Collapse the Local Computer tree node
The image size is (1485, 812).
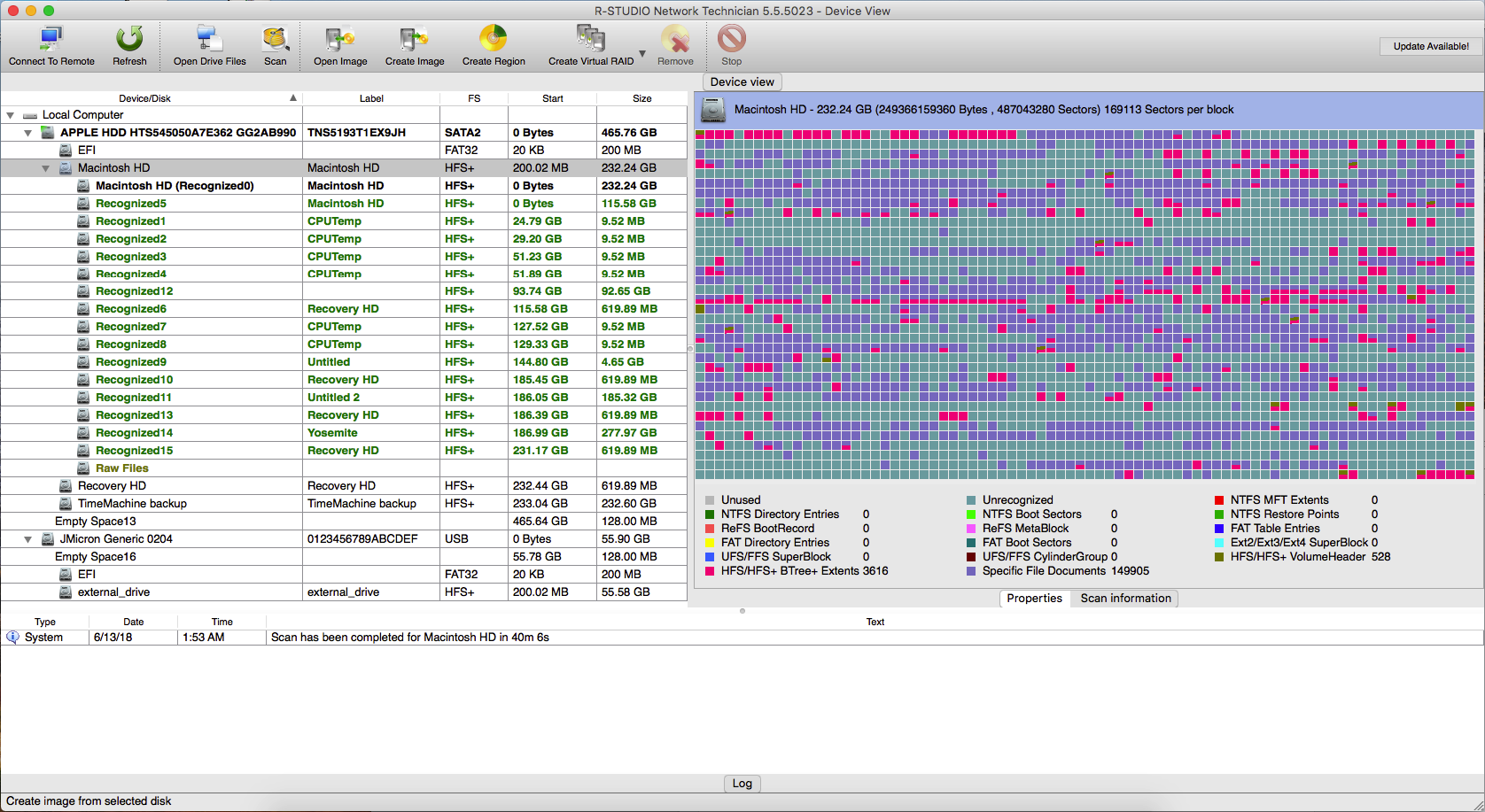click(x=11, y=115)
